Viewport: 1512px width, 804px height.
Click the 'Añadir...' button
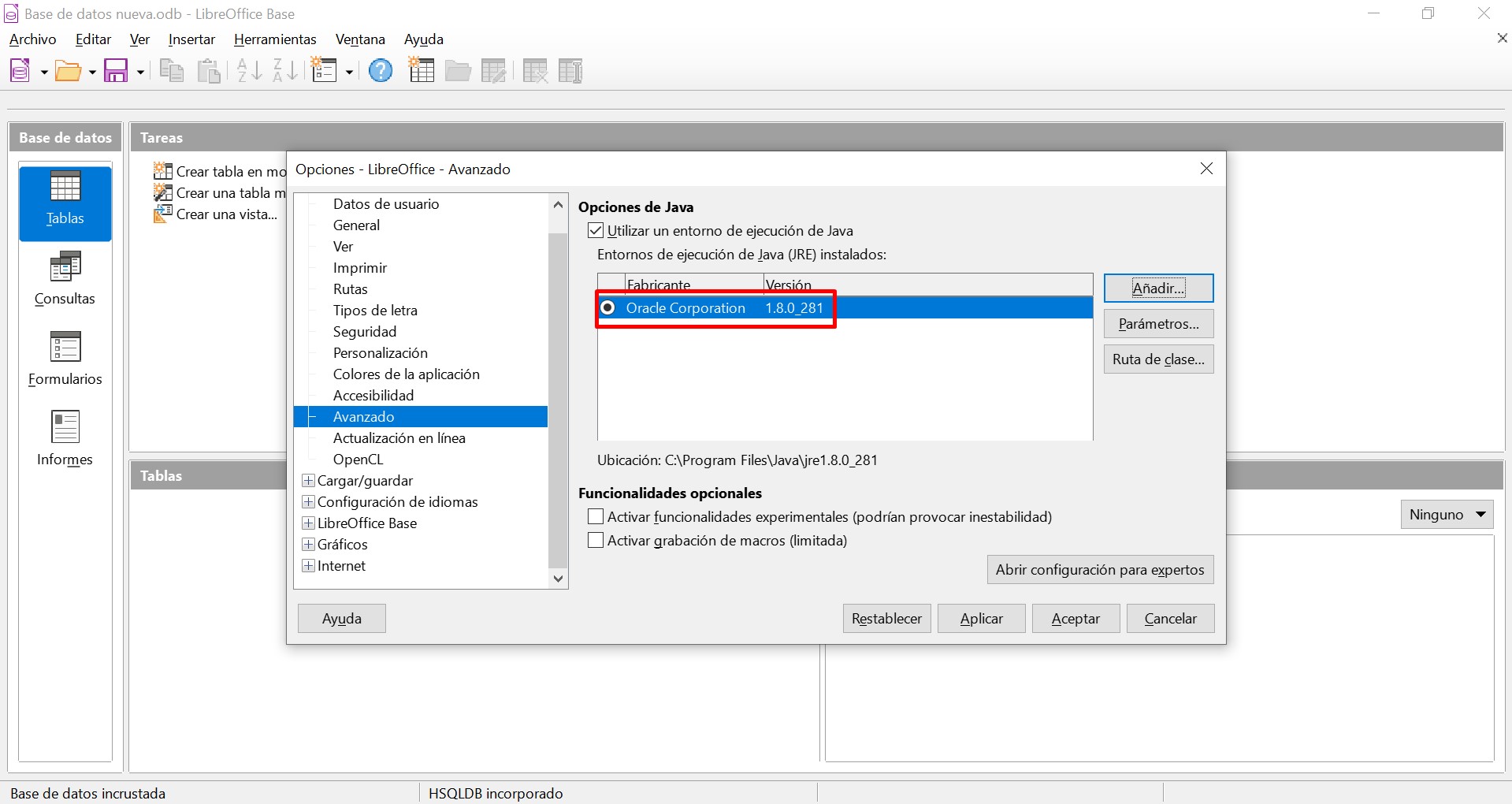coord(1158,288)
